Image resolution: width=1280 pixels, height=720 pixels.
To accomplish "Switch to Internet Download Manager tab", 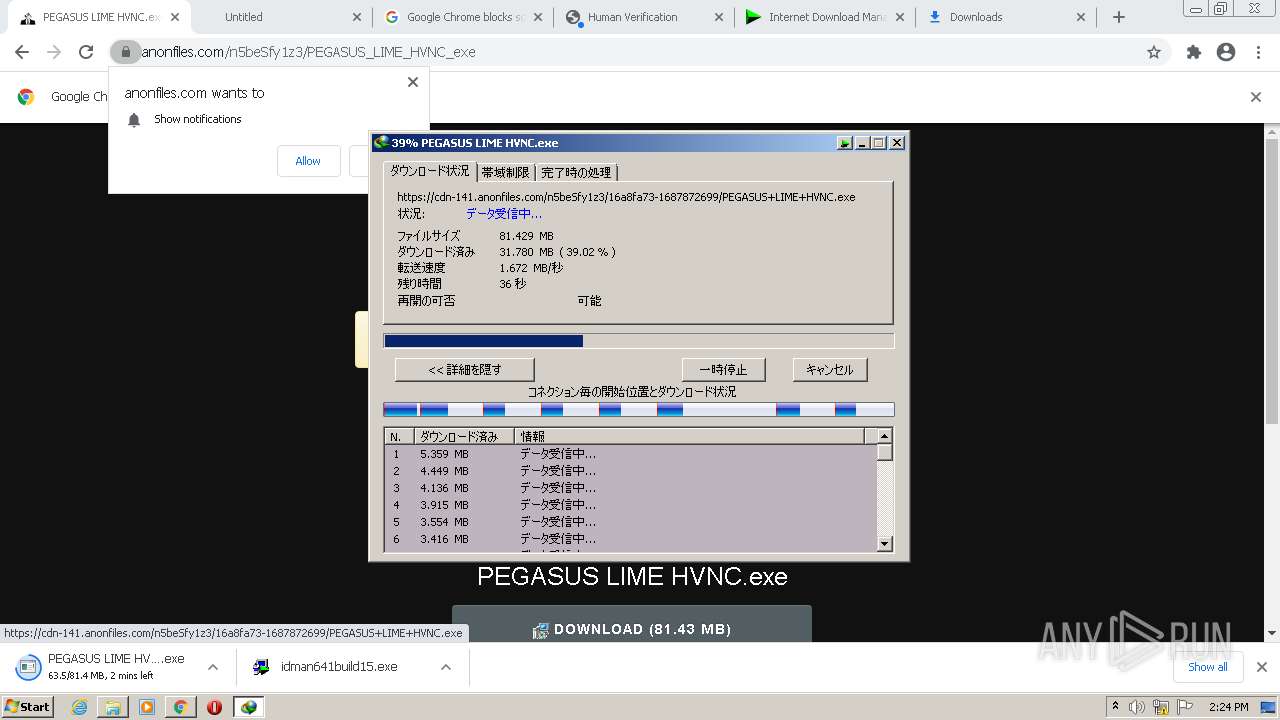I will pos(826,17).
